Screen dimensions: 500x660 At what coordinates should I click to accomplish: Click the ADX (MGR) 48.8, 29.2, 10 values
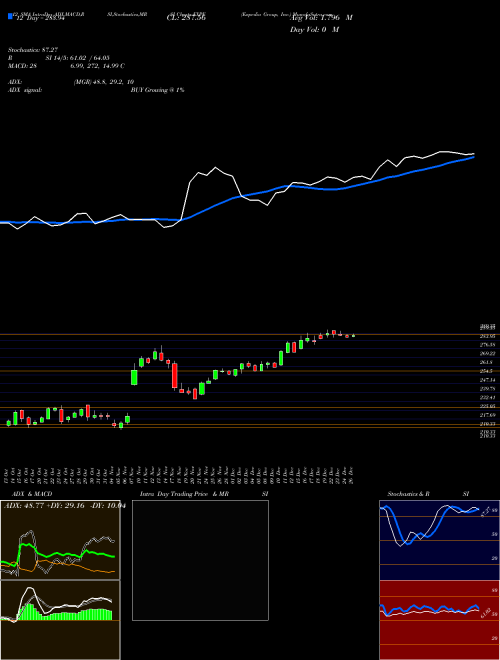(104, 82)
